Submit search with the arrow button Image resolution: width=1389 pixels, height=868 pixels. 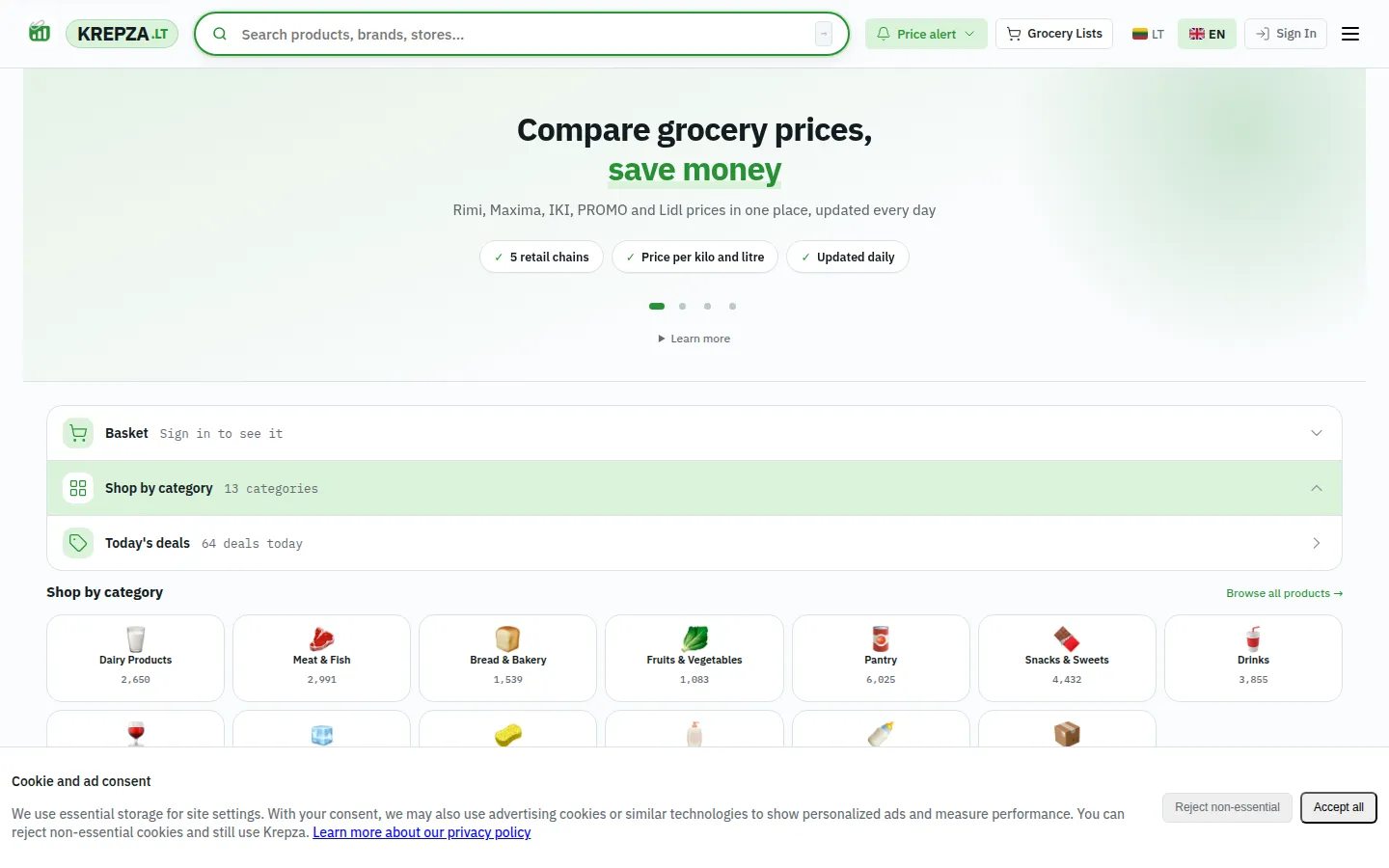point(824,34)
